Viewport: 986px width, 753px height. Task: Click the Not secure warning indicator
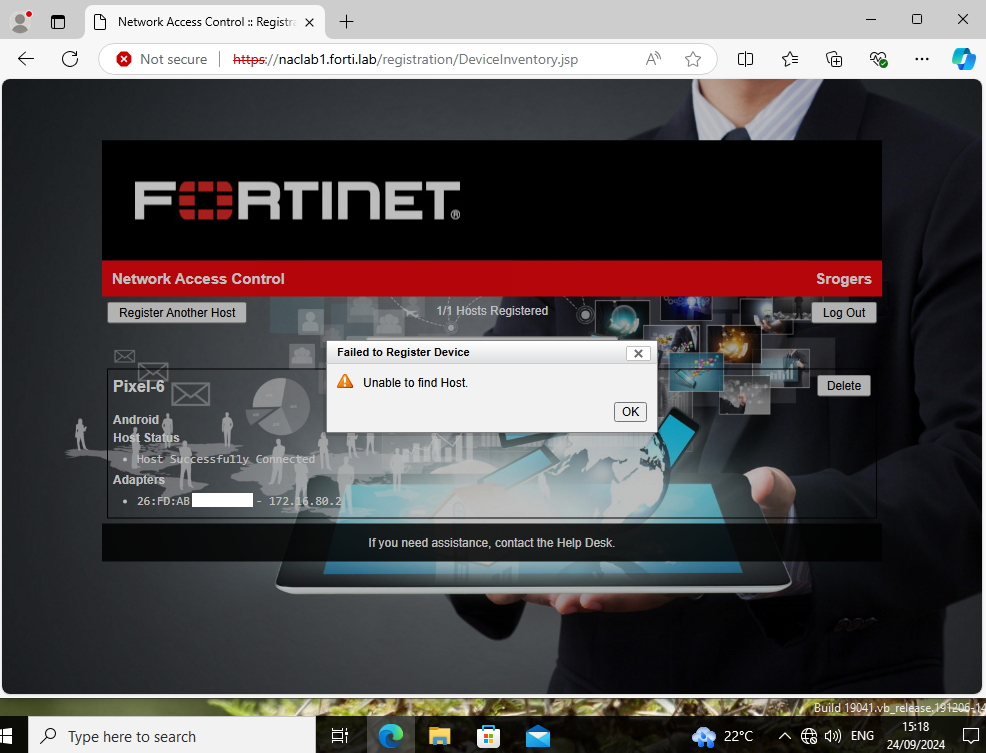(x=162, y=59)
